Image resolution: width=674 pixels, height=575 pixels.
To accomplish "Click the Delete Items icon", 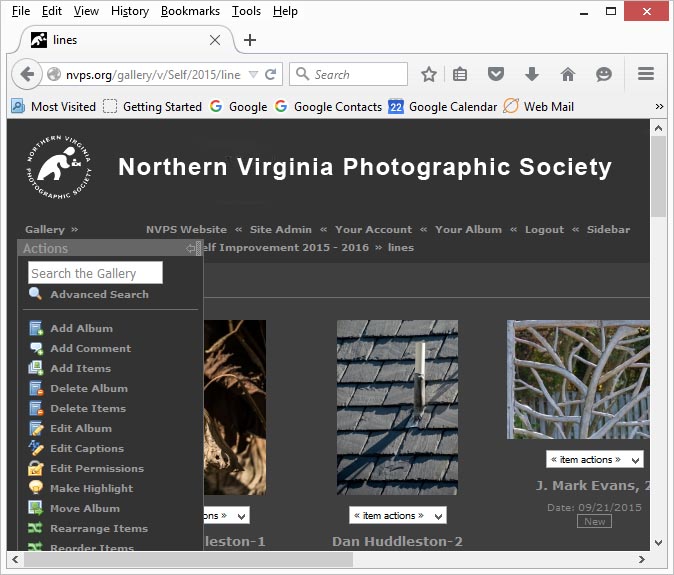I will tap(36, 408).
